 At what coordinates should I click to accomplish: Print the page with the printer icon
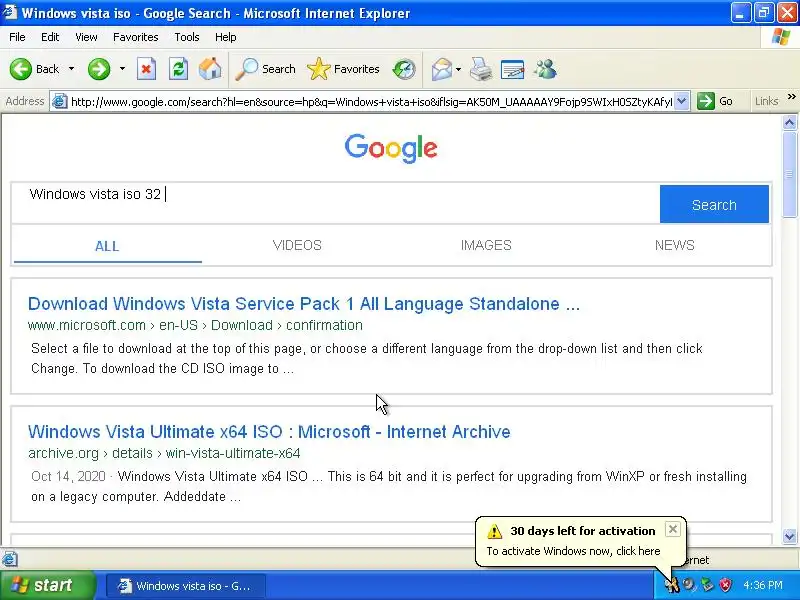481,69
